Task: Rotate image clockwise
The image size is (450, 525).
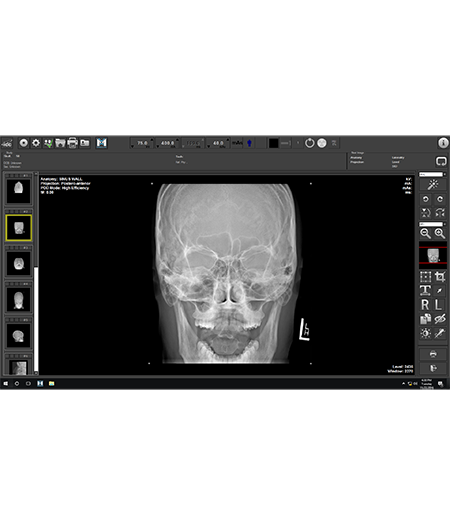Action: click(x=440, y=199)
